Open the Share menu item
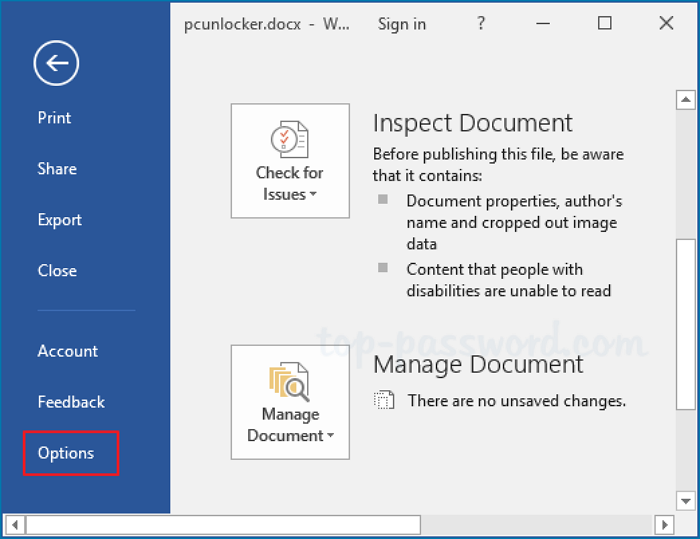The width and height of the screenshot is (700, 539). [57, 169]
